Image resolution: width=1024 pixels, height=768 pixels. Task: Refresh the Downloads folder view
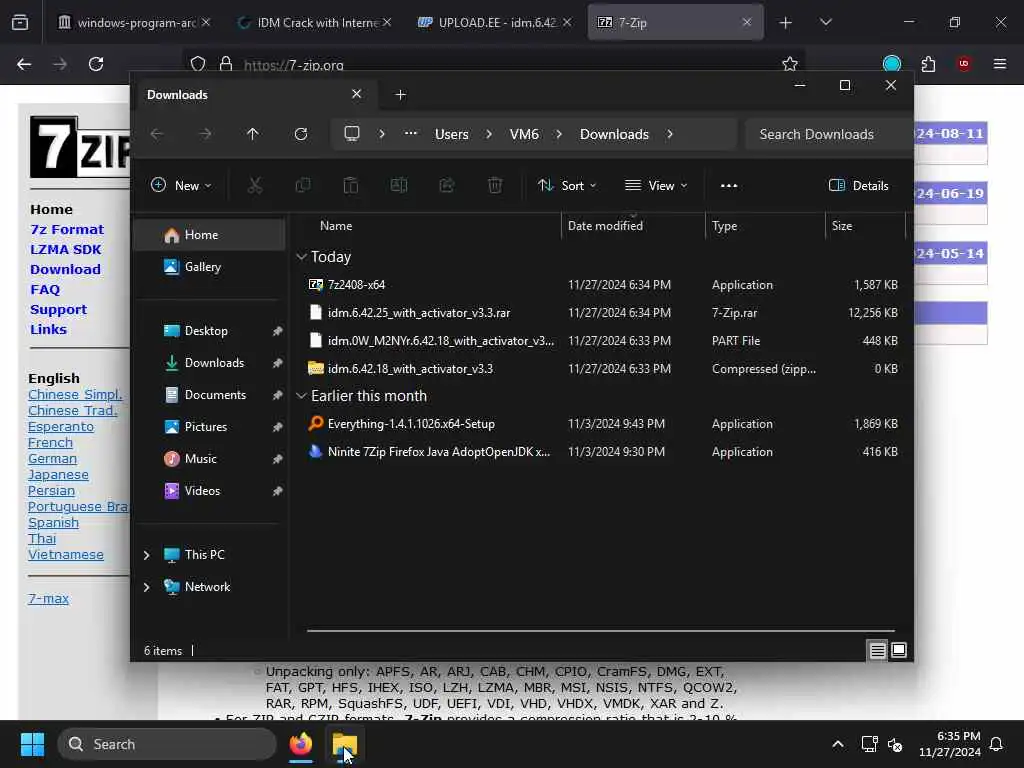tap(301, 134)
